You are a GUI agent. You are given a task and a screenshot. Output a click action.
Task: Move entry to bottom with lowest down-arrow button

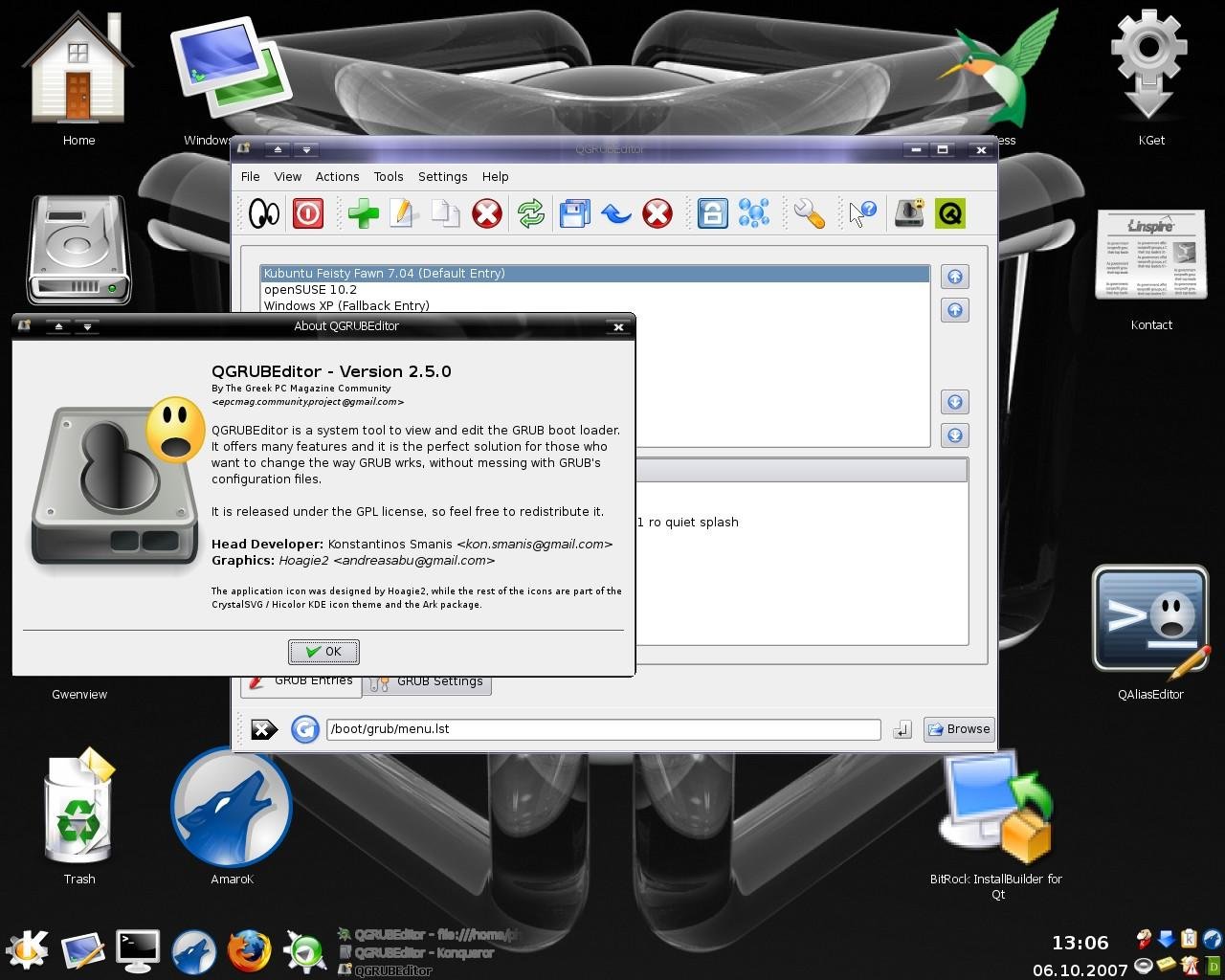point(954,435)
